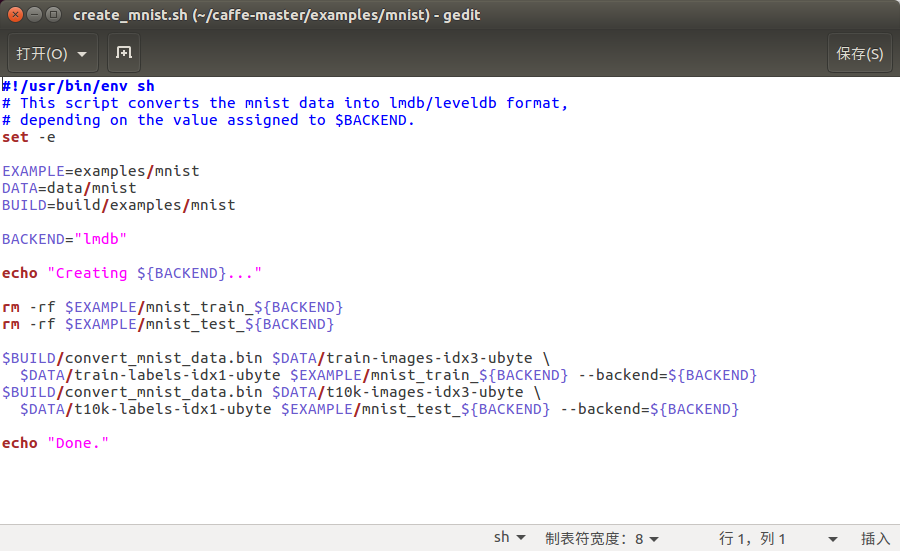This screenshot has width=900, height=551.
Task: Click the comment line mentioning lmdb/leveldb format
Action: [x=285, y=103]
